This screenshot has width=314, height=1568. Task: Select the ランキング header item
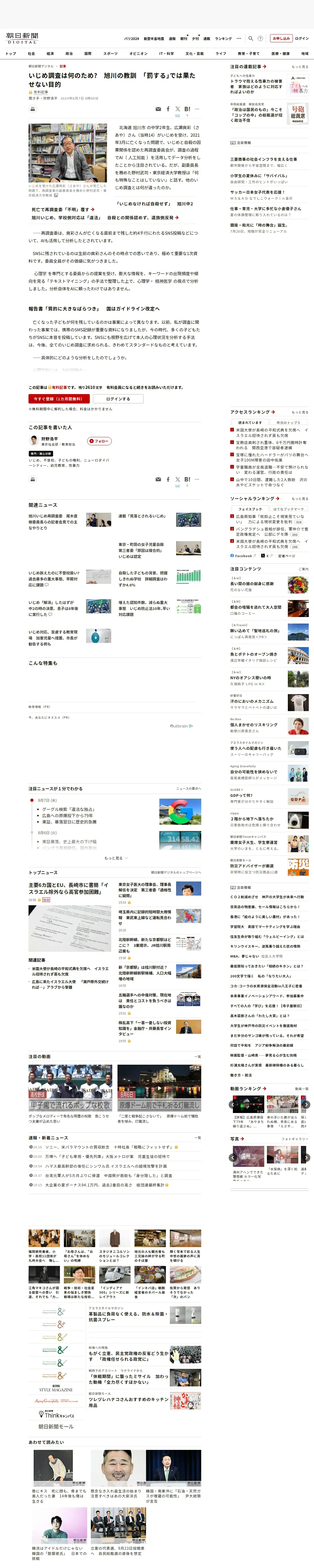click(223, 38)
